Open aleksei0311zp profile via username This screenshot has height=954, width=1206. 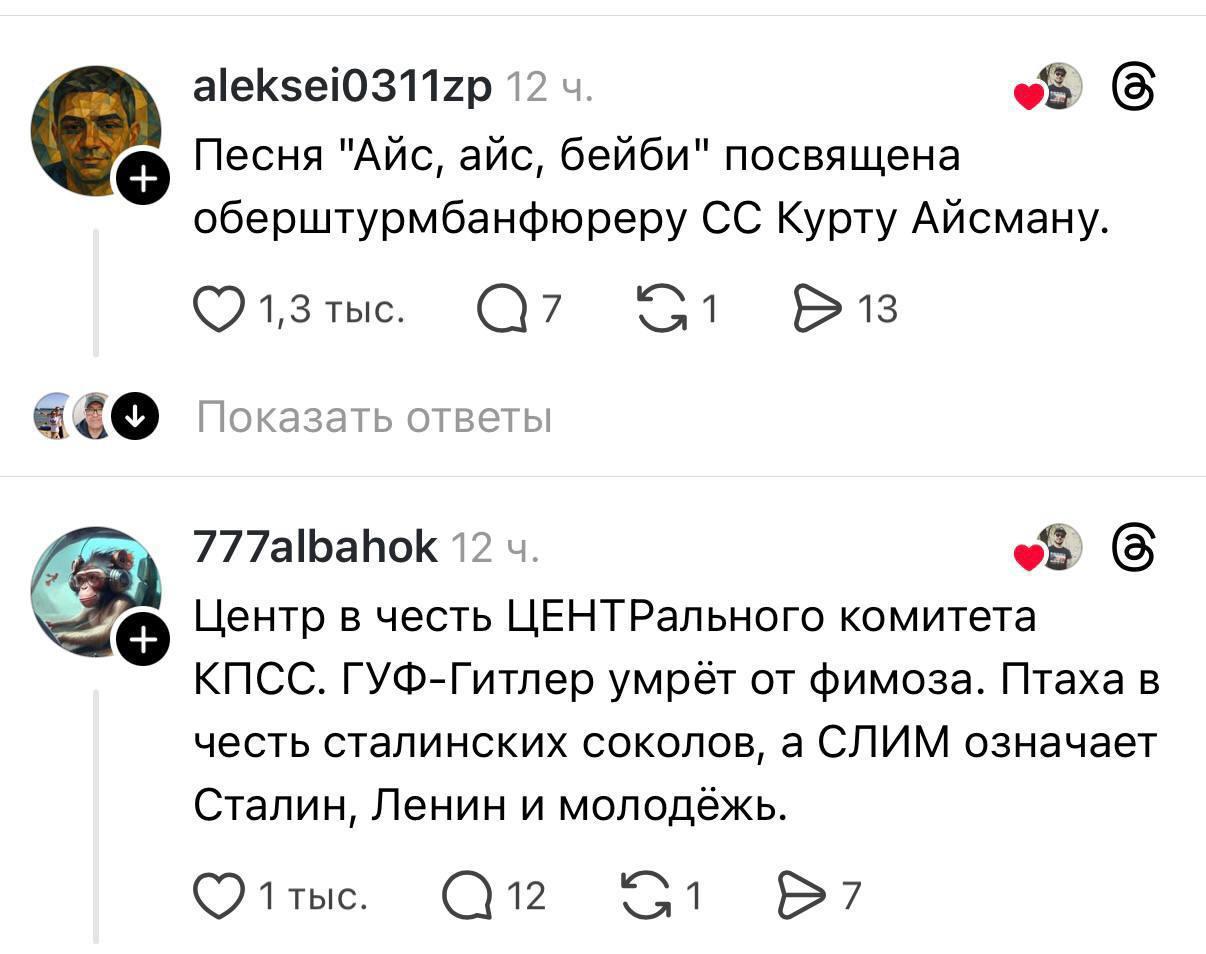[x=343, y=89]
